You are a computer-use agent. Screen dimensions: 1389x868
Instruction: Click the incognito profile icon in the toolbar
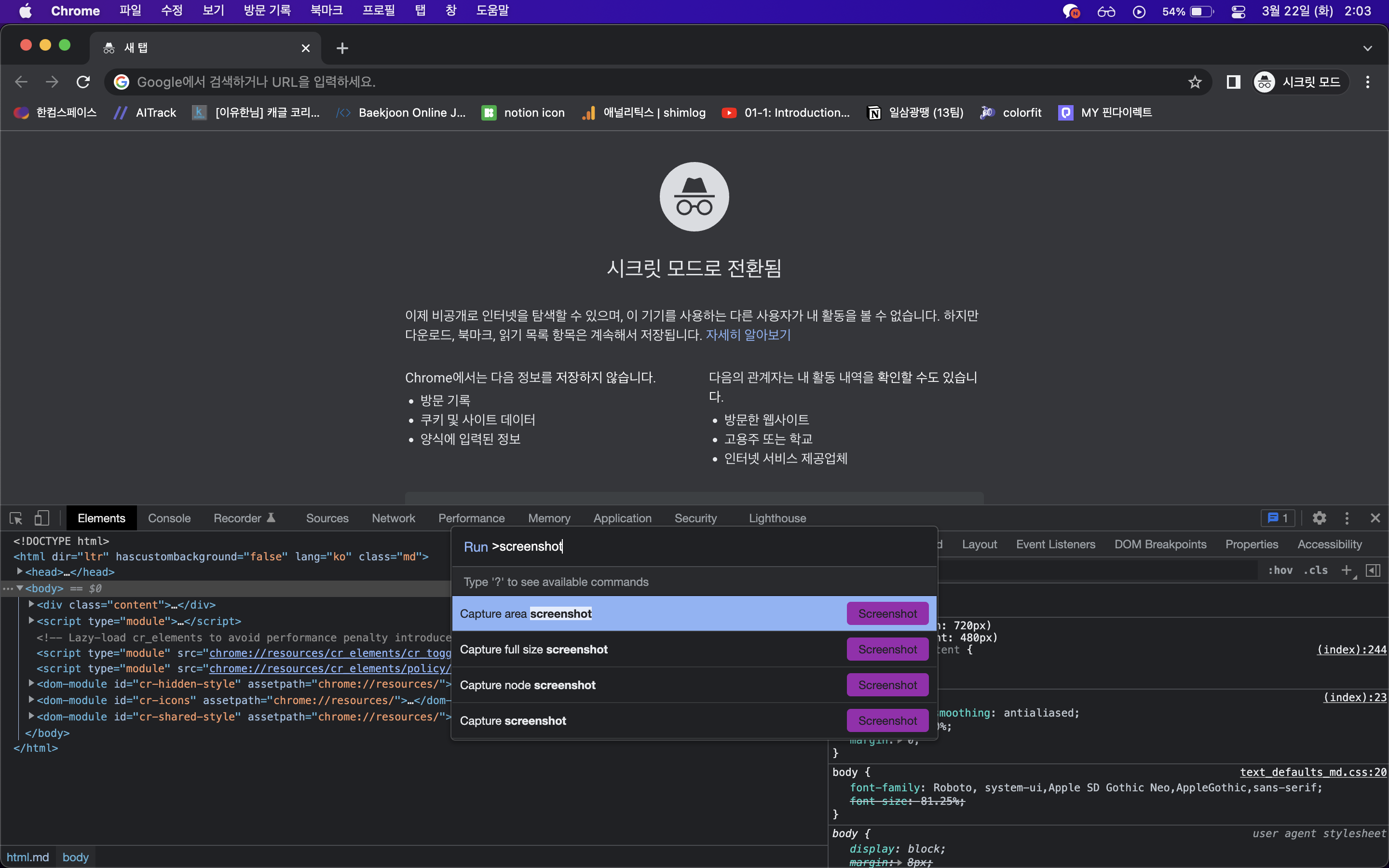pyautogui.click(x=1265, y=81)
